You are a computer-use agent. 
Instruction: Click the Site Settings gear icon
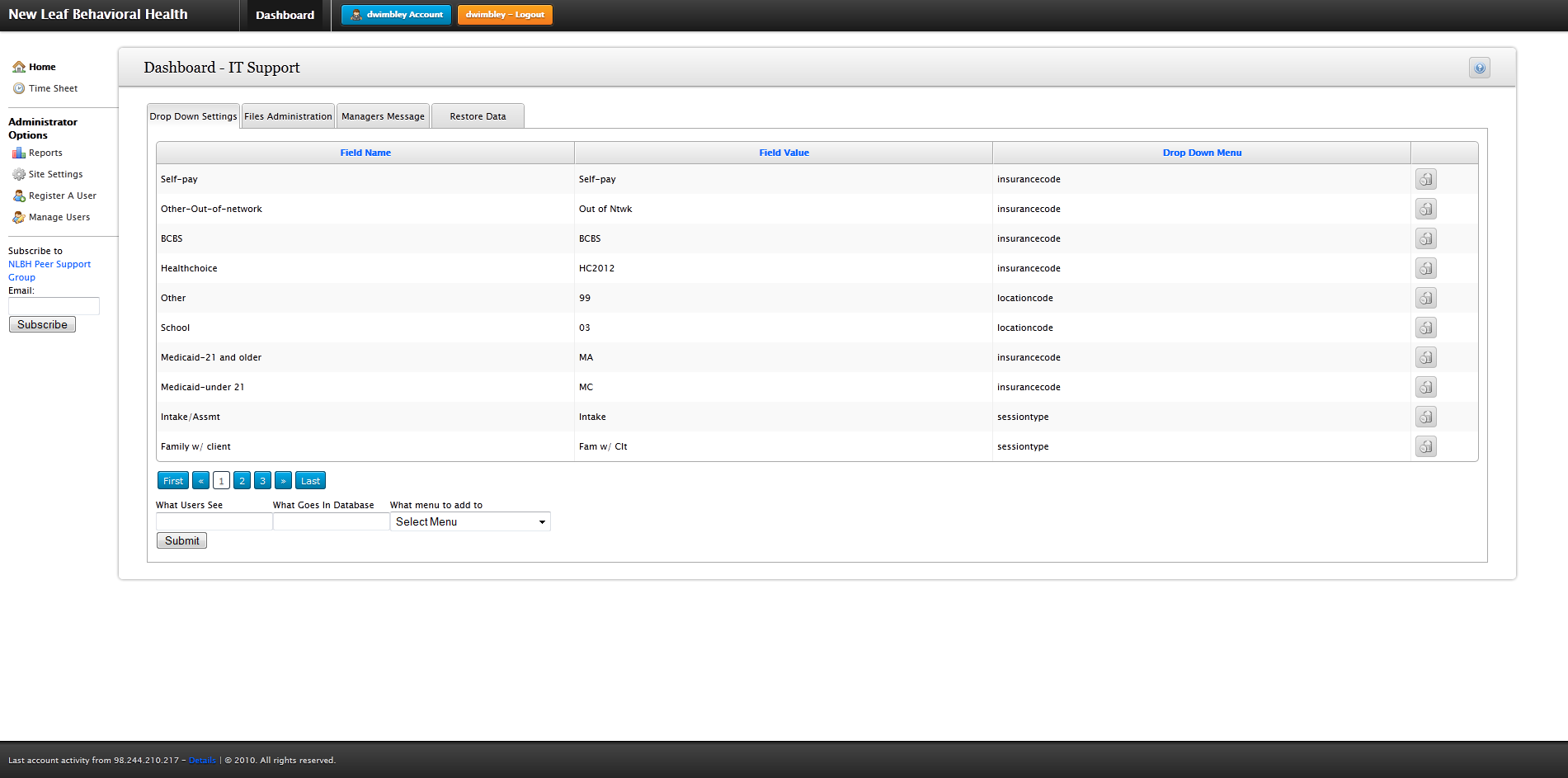point(18,174)
